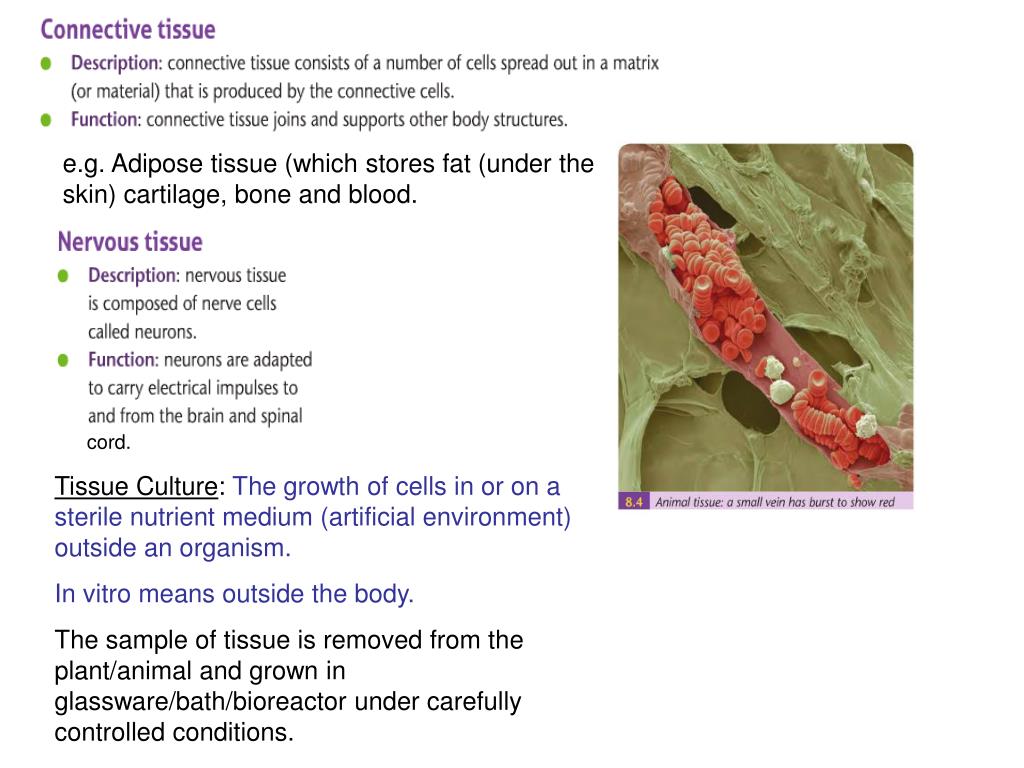This screenshot has width=1024, height=768.
Task: Click the green bullet beside connective Function
Action: (46, 120)
